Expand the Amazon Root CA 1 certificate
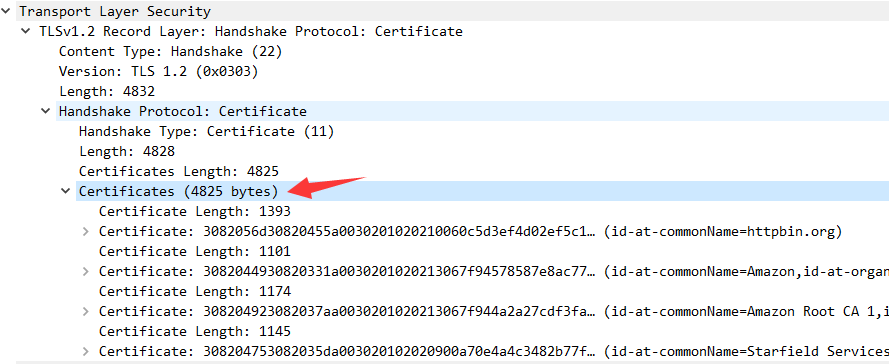The image size is (889, 364). point(86,311)
